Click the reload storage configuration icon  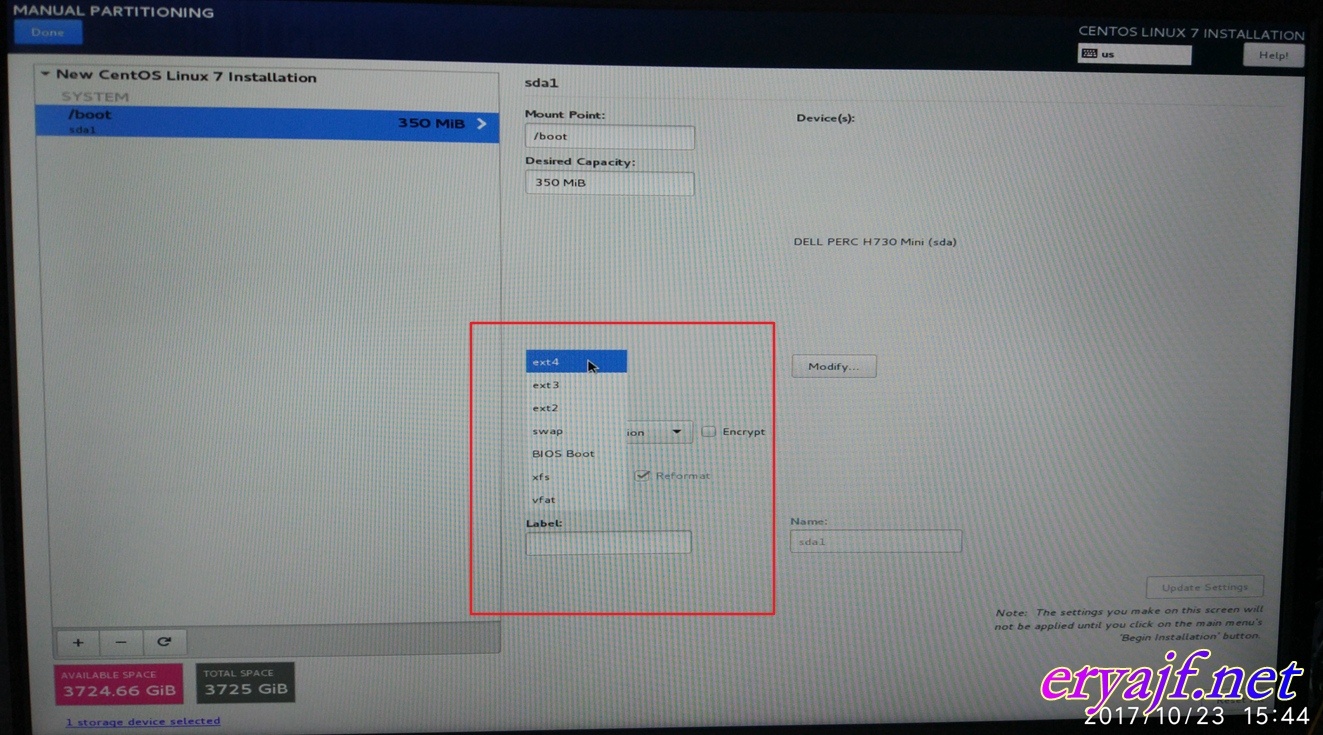tap(165, 642)
